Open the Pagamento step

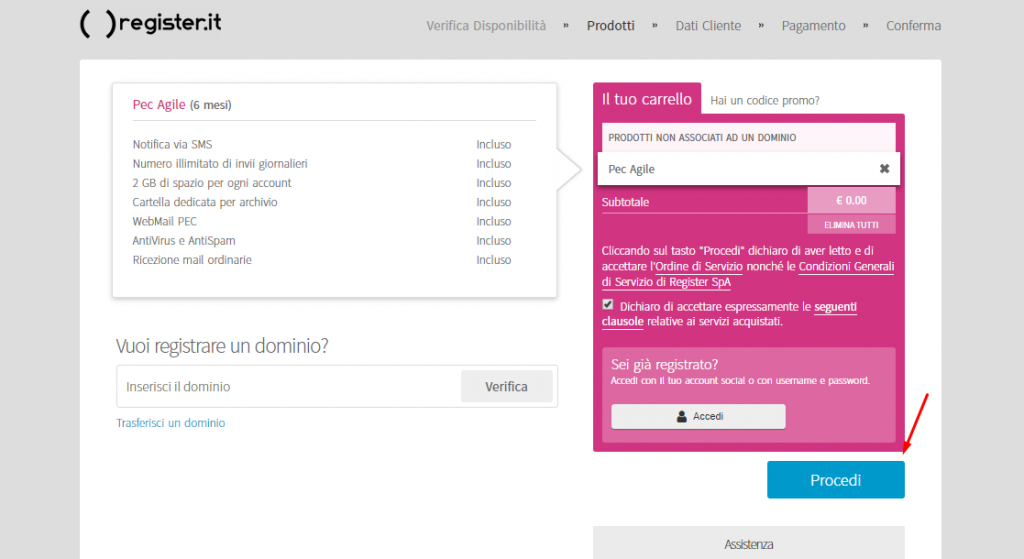(x=813, y=26)
